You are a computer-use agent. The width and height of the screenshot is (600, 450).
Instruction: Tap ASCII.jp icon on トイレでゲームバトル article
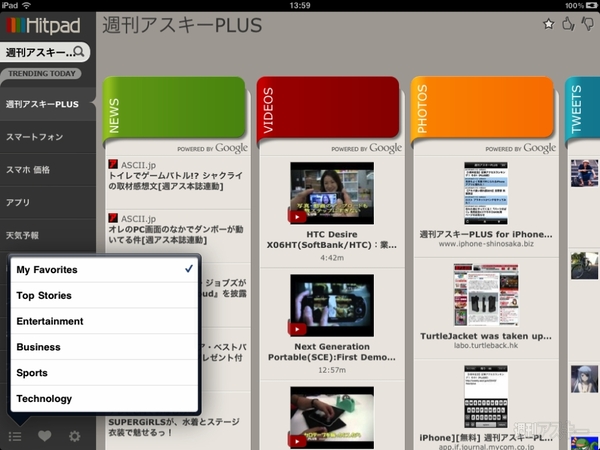pos(113,165)
